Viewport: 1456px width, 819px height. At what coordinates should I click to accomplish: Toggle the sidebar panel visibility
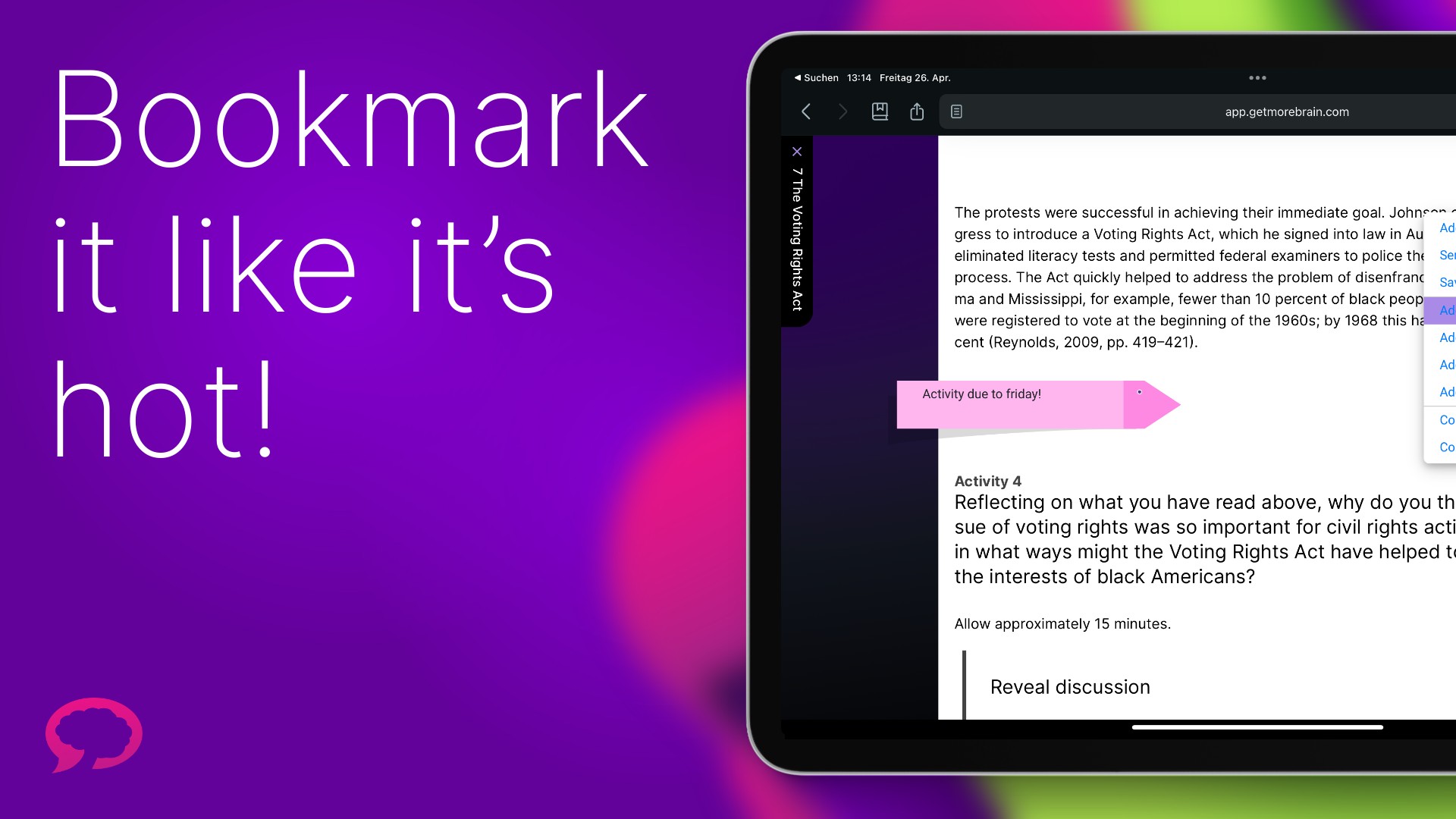[x=797, y=151]
